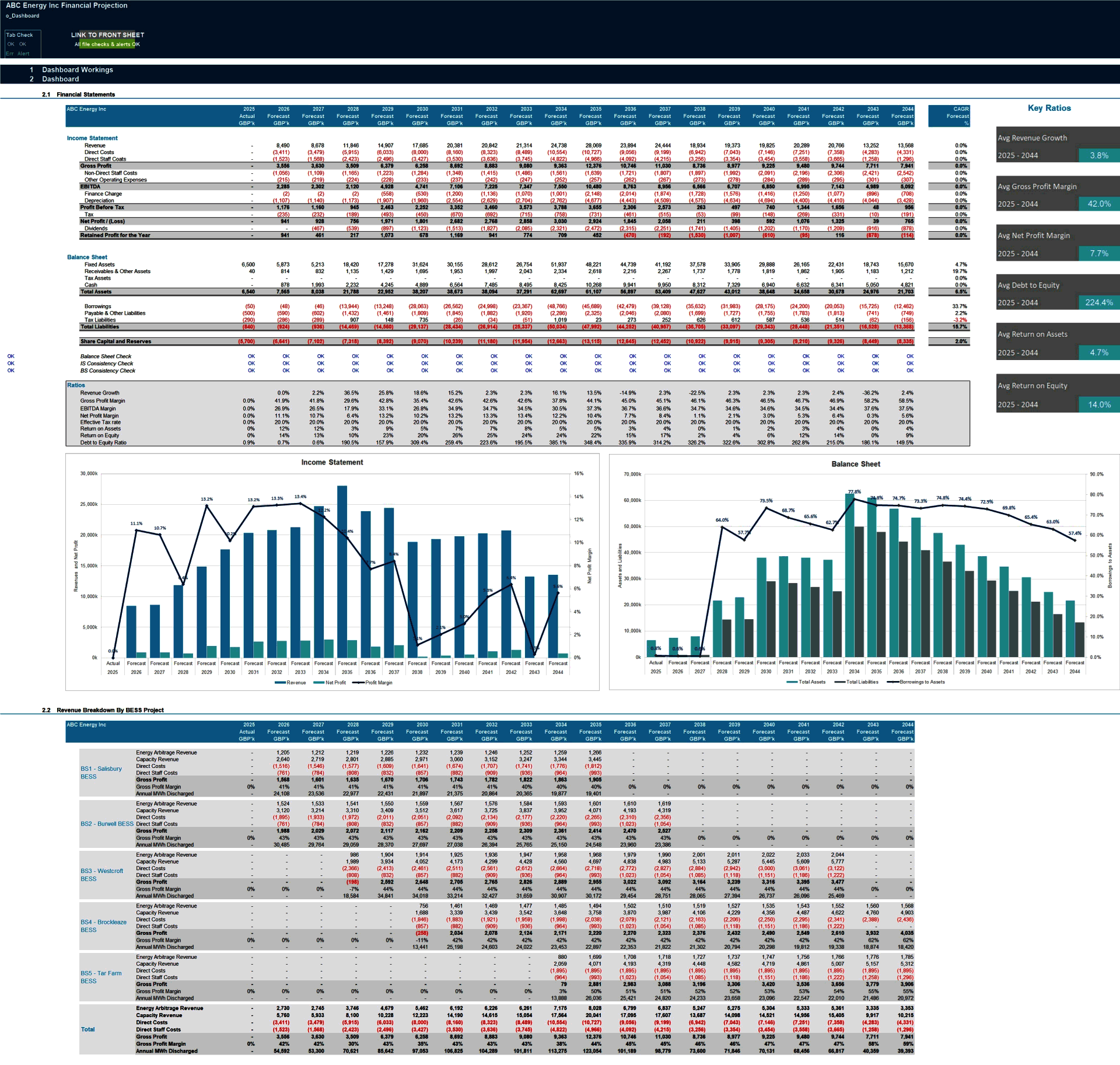The width and height of the screenshot is (1120, 1065).
Task: Click the 2035 revenue bar in the Income Statement chart
Action: point(341,584)
